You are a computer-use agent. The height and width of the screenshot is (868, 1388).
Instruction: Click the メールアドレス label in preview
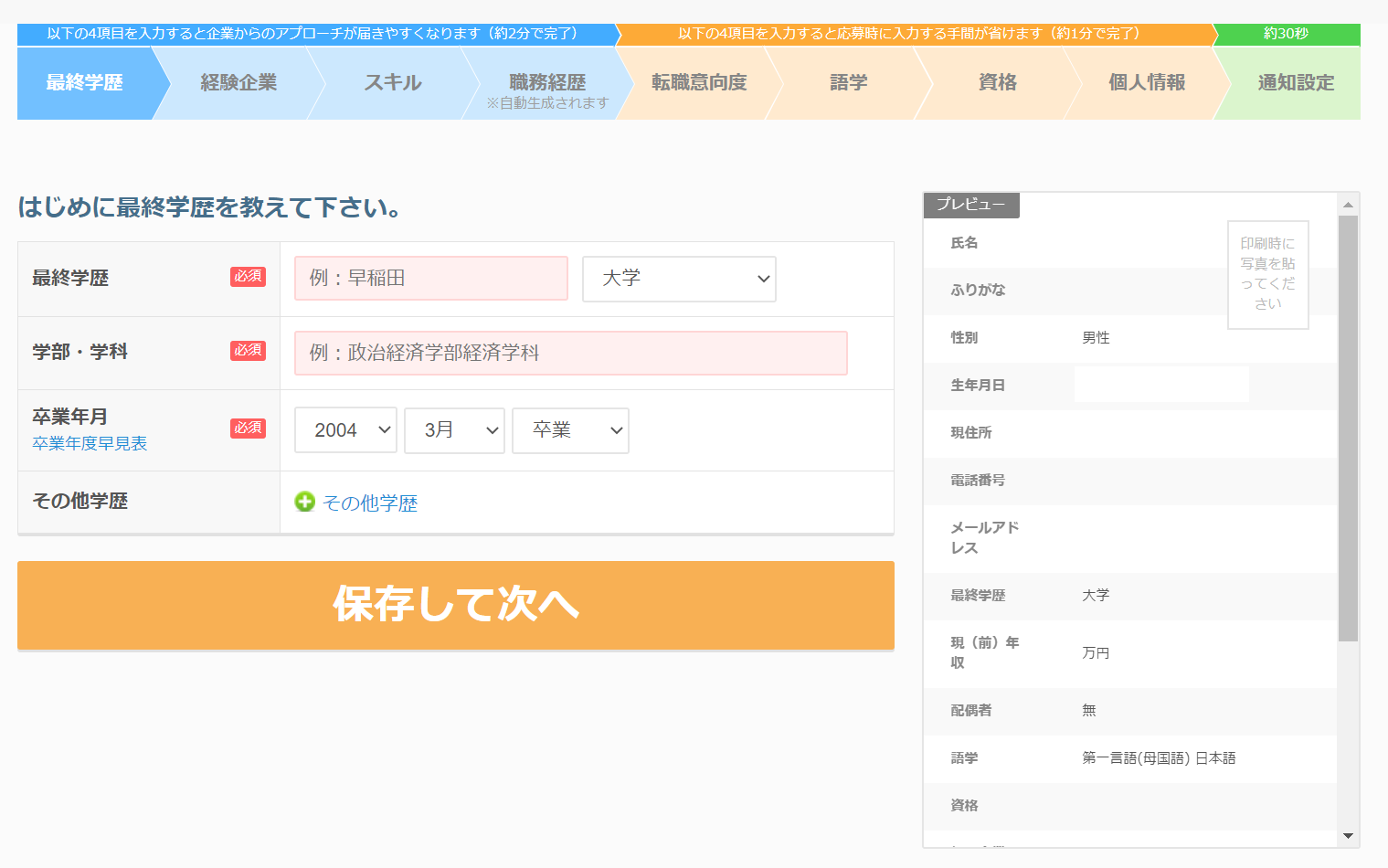point(985,538)
